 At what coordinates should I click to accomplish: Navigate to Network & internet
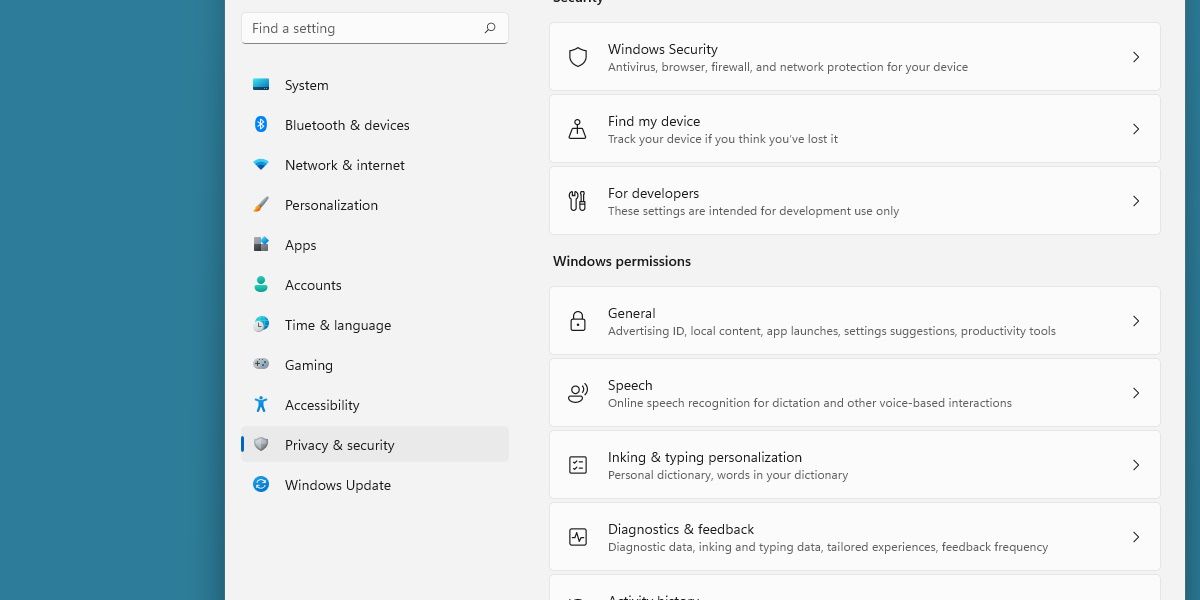tap(375, 165)
